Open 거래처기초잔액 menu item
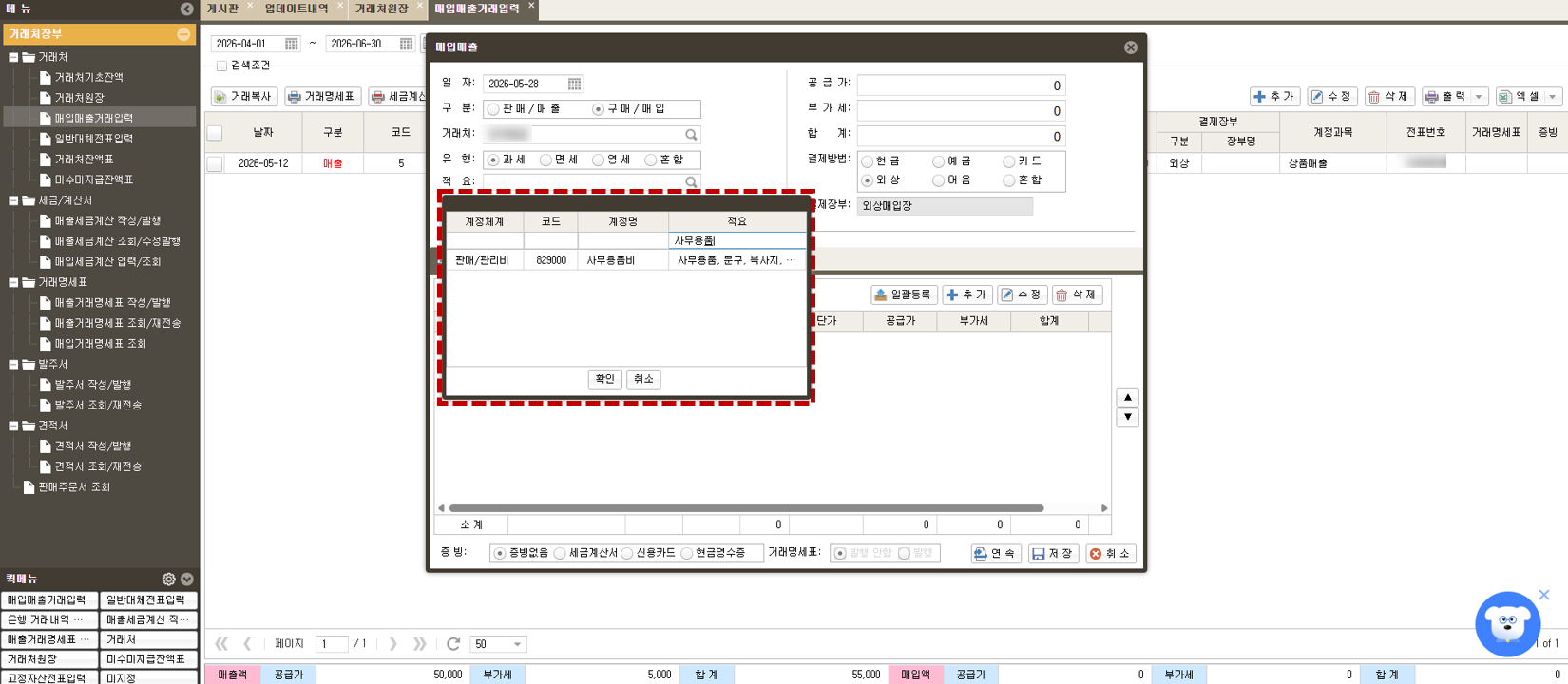The image size is (1568, 684). coord(88,77)
